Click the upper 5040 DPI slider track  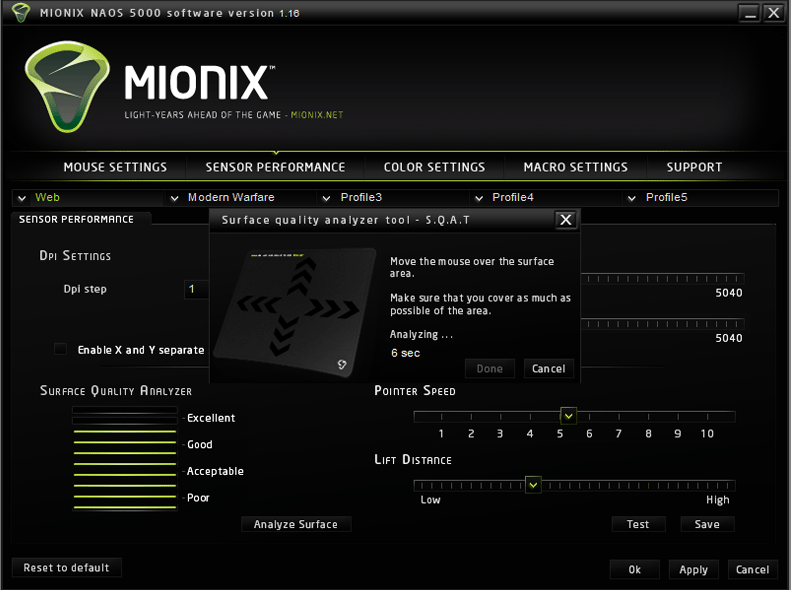[662, 279]
